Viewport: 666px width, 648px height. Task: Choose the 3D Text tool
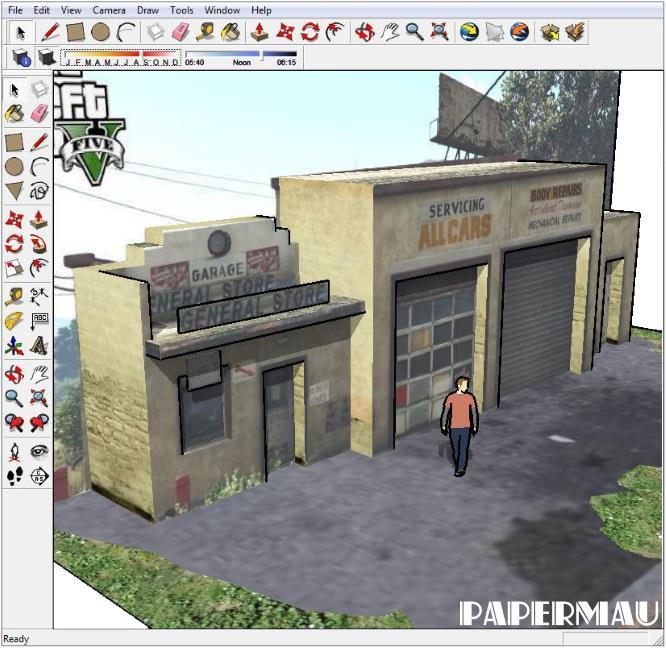click(x=39, y=346)
